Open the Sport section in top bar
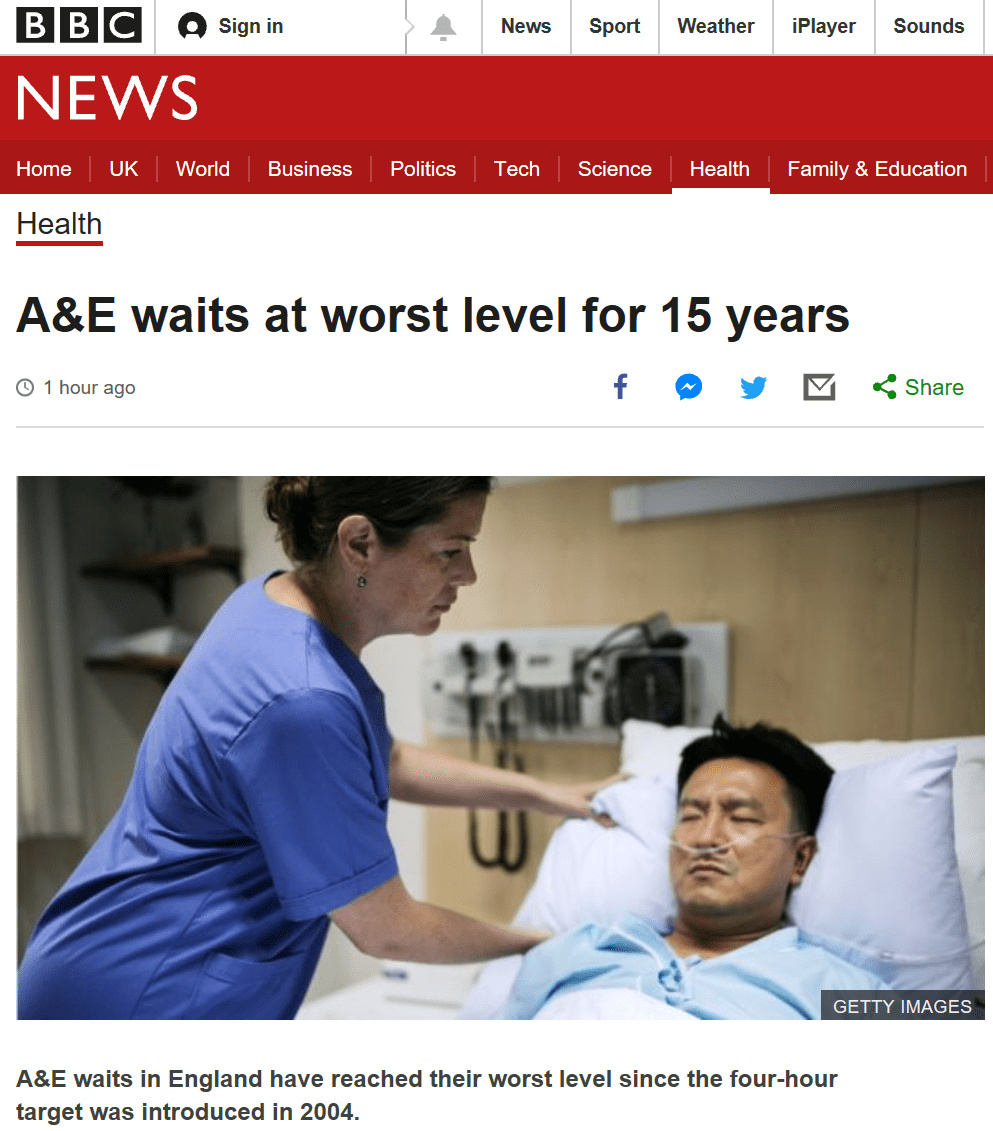 pos(614,26)
